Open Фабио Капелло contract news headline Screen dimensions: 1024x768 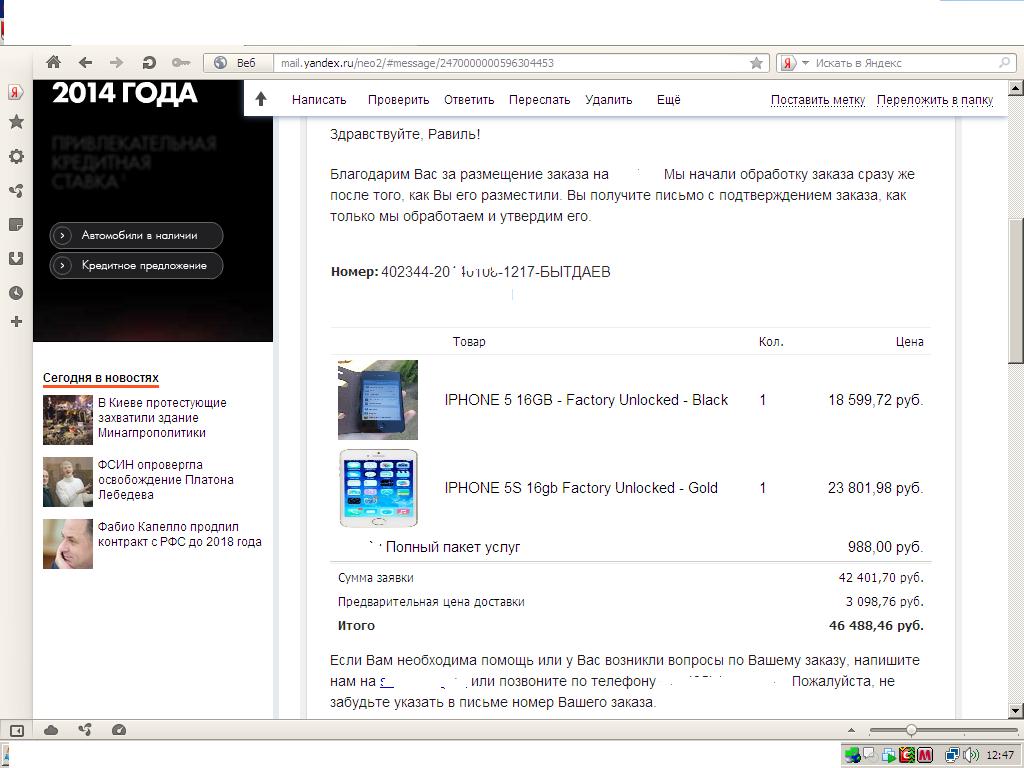tap(180, 534)
